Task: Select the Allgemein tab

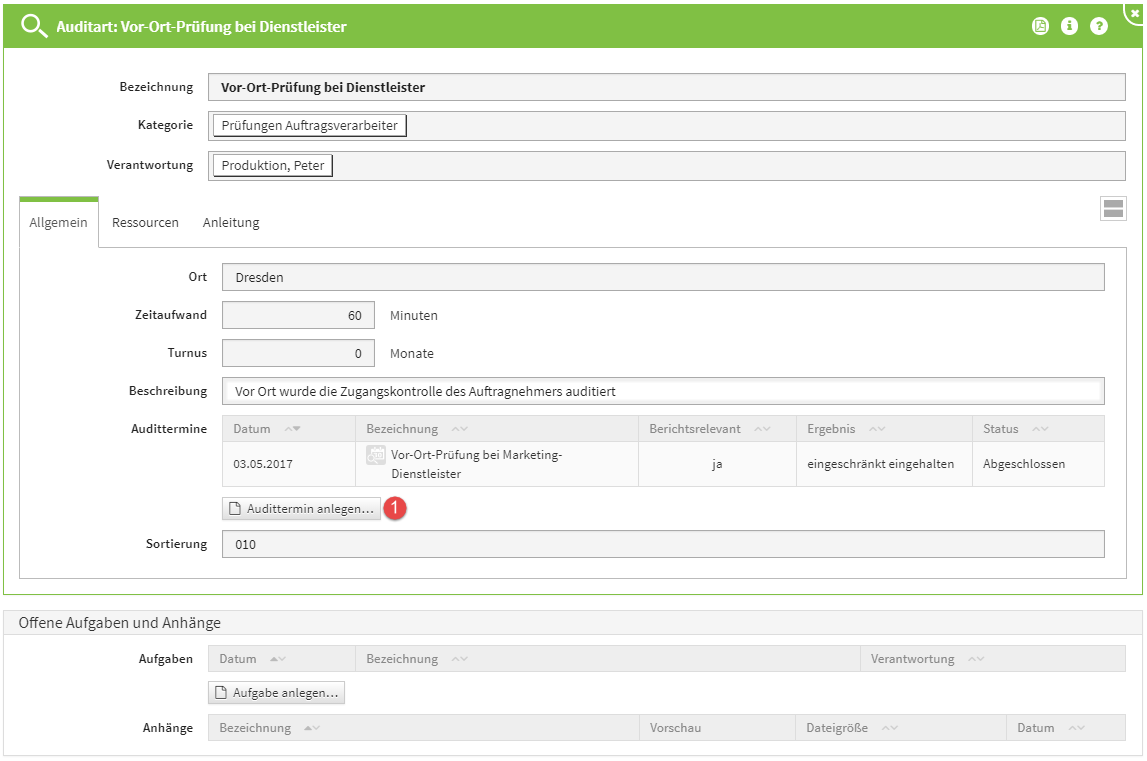Action: pyautogui.click(x=58, y=223)
